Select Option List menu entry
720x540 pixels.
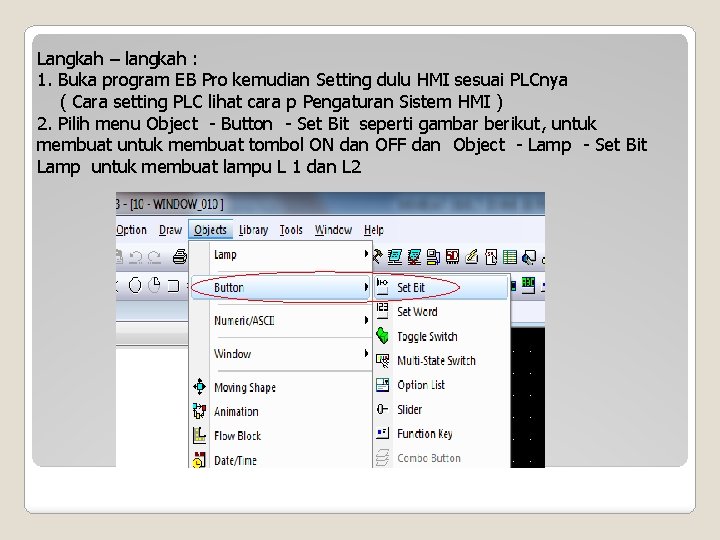tap(441, 385)
